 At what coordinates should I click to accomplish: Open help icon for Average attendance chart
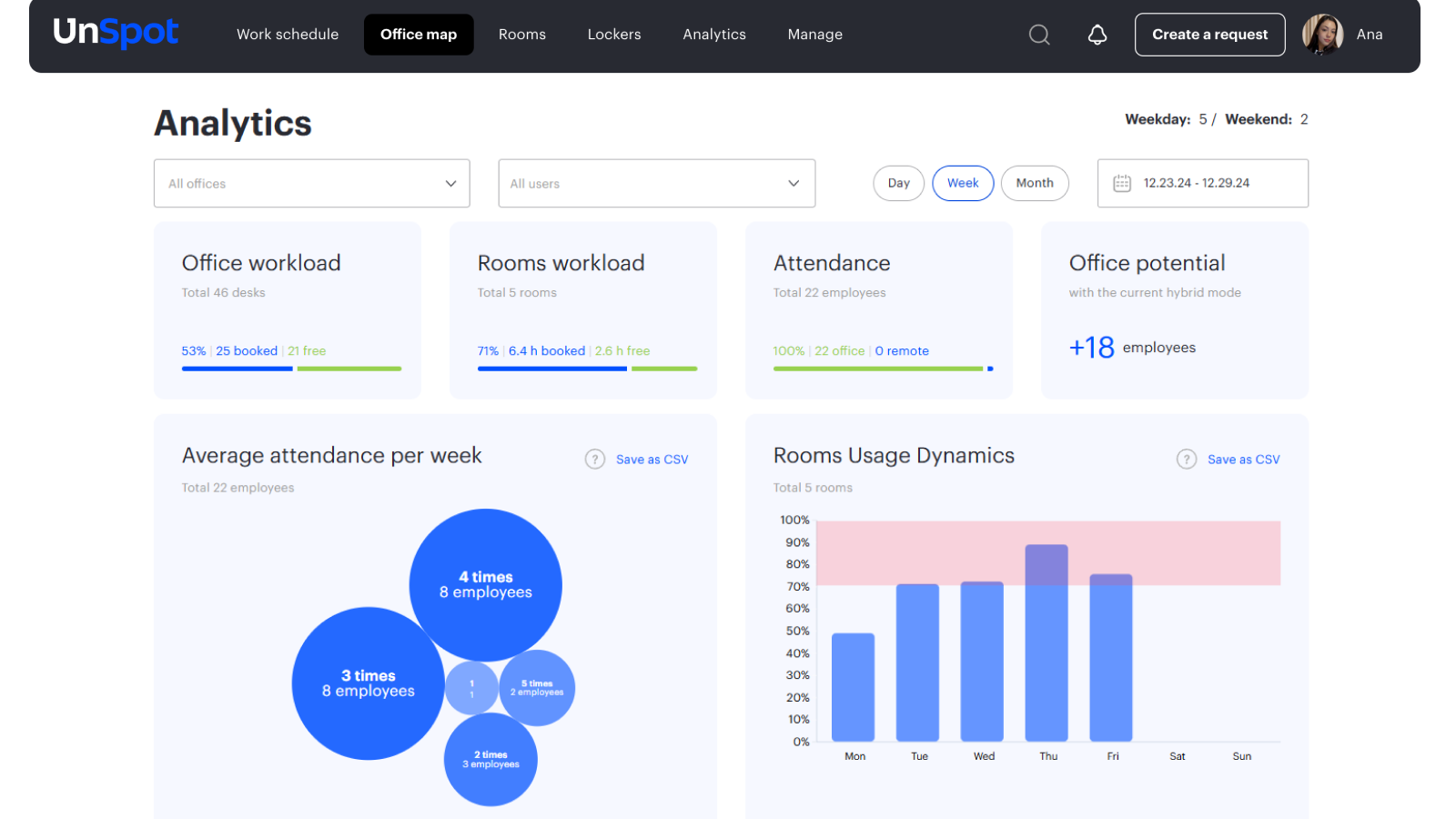click(595, 460)
